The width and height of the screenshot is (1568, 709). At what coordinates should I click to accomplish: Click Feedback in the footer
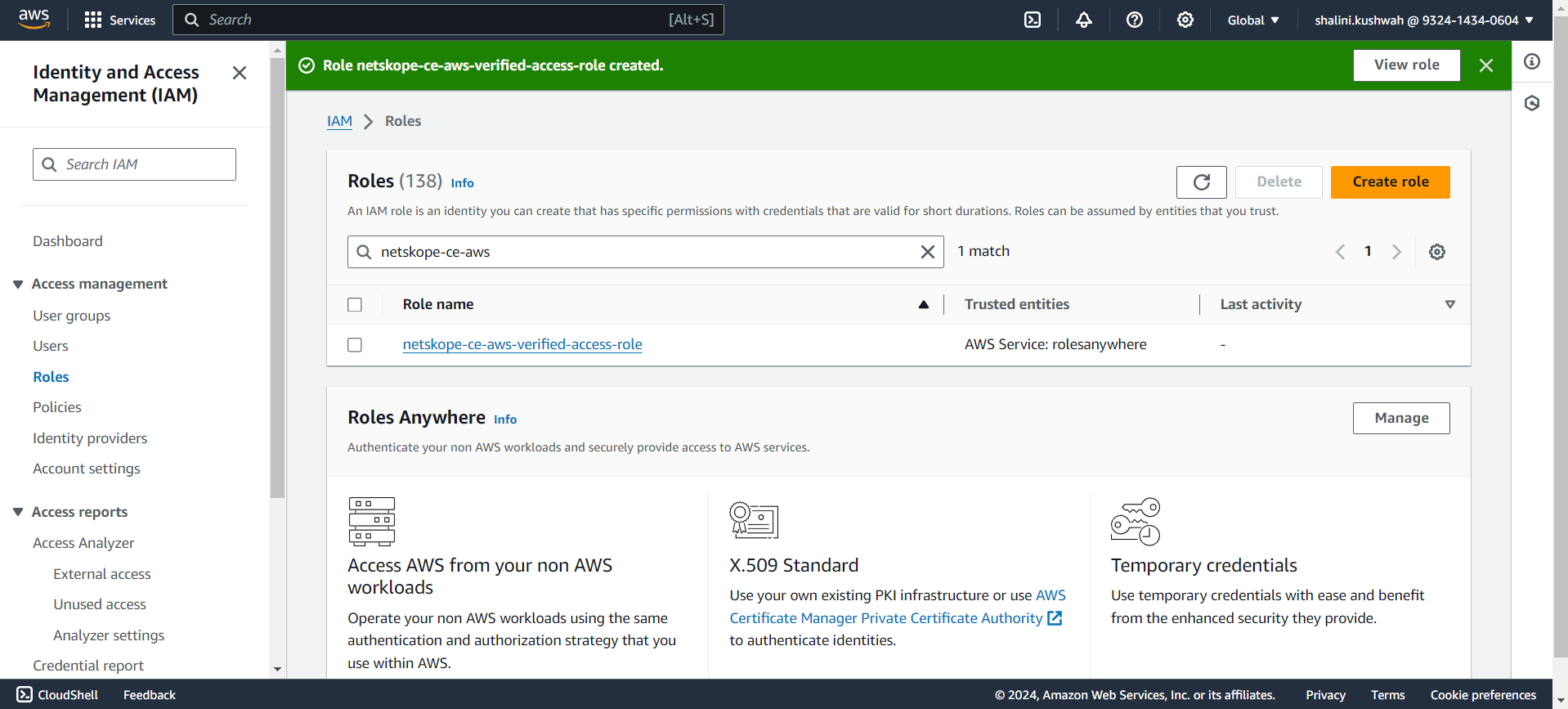[x=150, y=695]
